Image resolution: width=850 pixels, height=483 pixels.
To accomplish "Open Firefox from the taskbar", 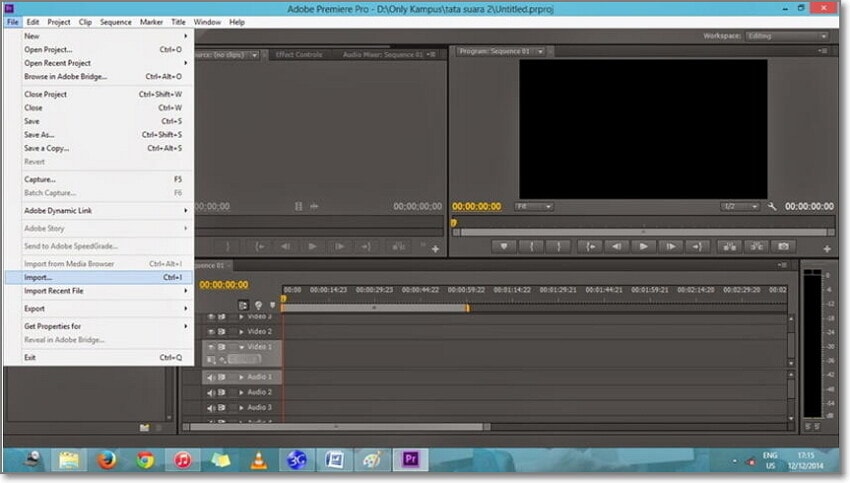I will (107, 460).
